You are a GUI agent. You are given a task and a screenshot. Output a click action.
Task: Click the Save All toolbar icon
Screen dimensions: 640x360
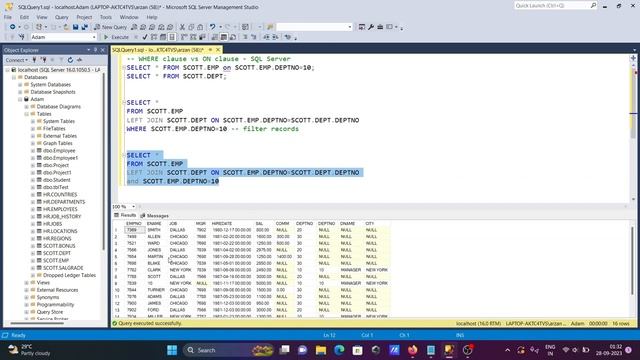click(84, 27)
